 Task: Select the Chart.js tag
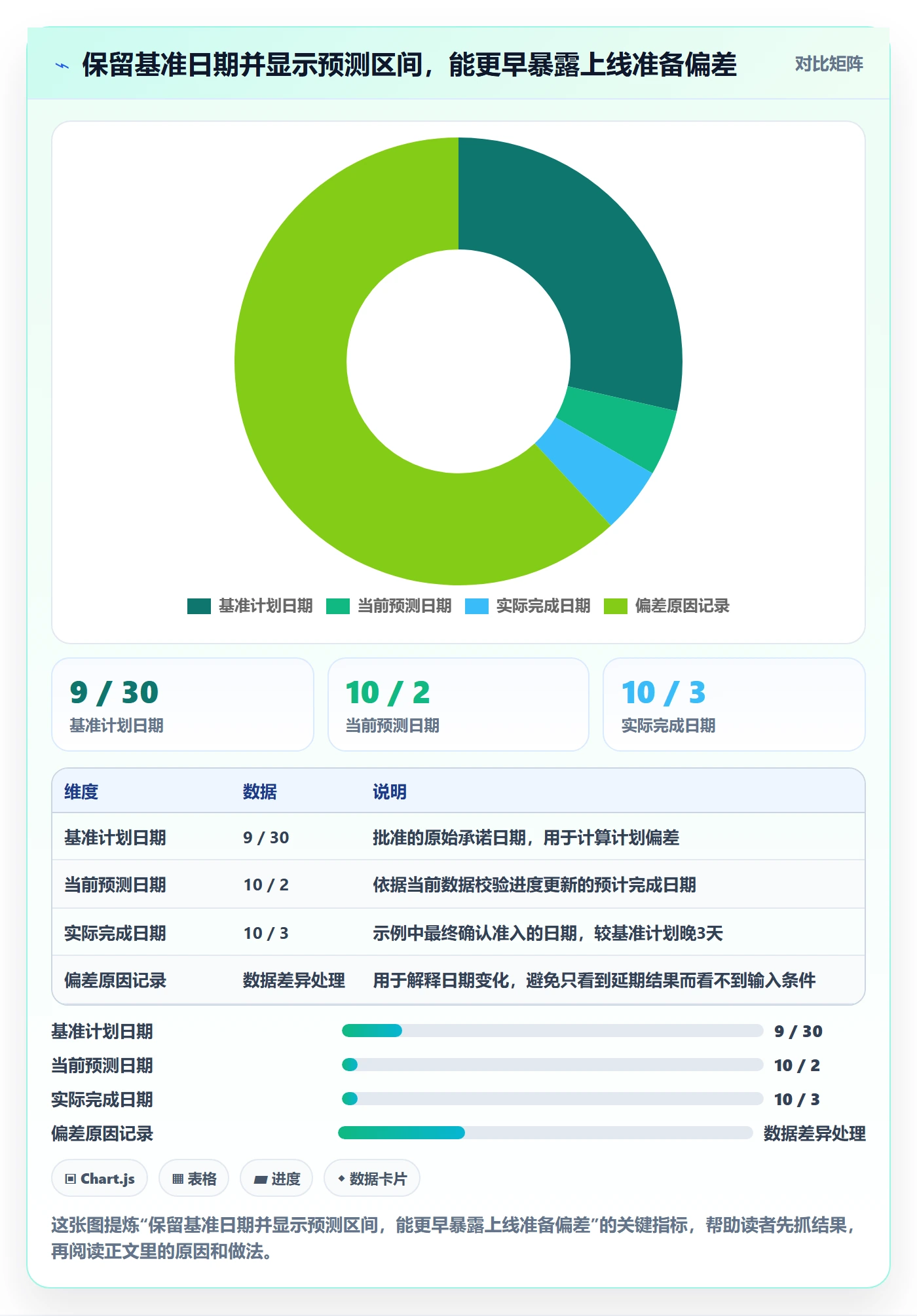pyautogui.click(x=100, y=1179)
